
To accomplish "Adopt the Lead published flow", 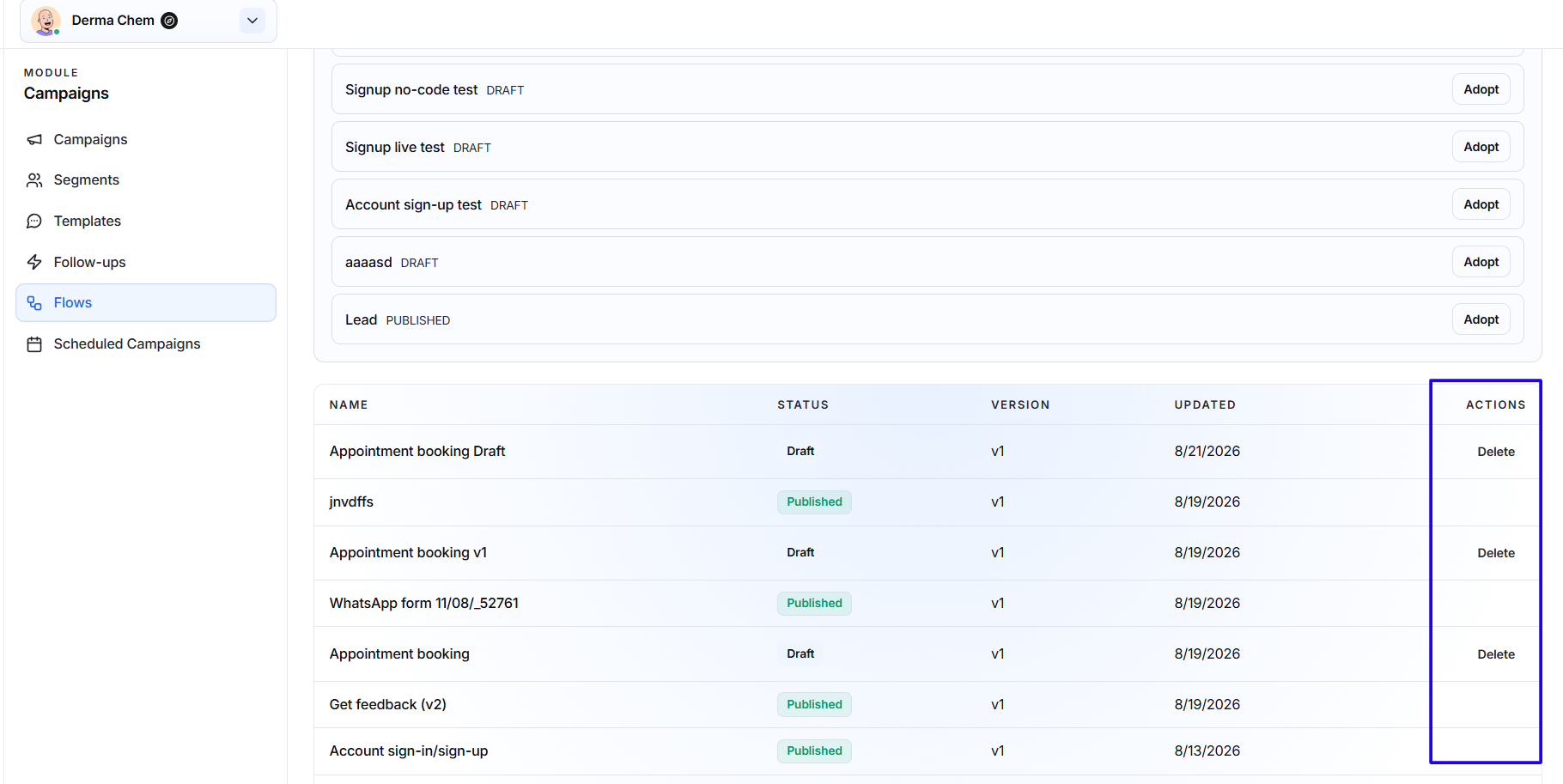I will 1481,319.
